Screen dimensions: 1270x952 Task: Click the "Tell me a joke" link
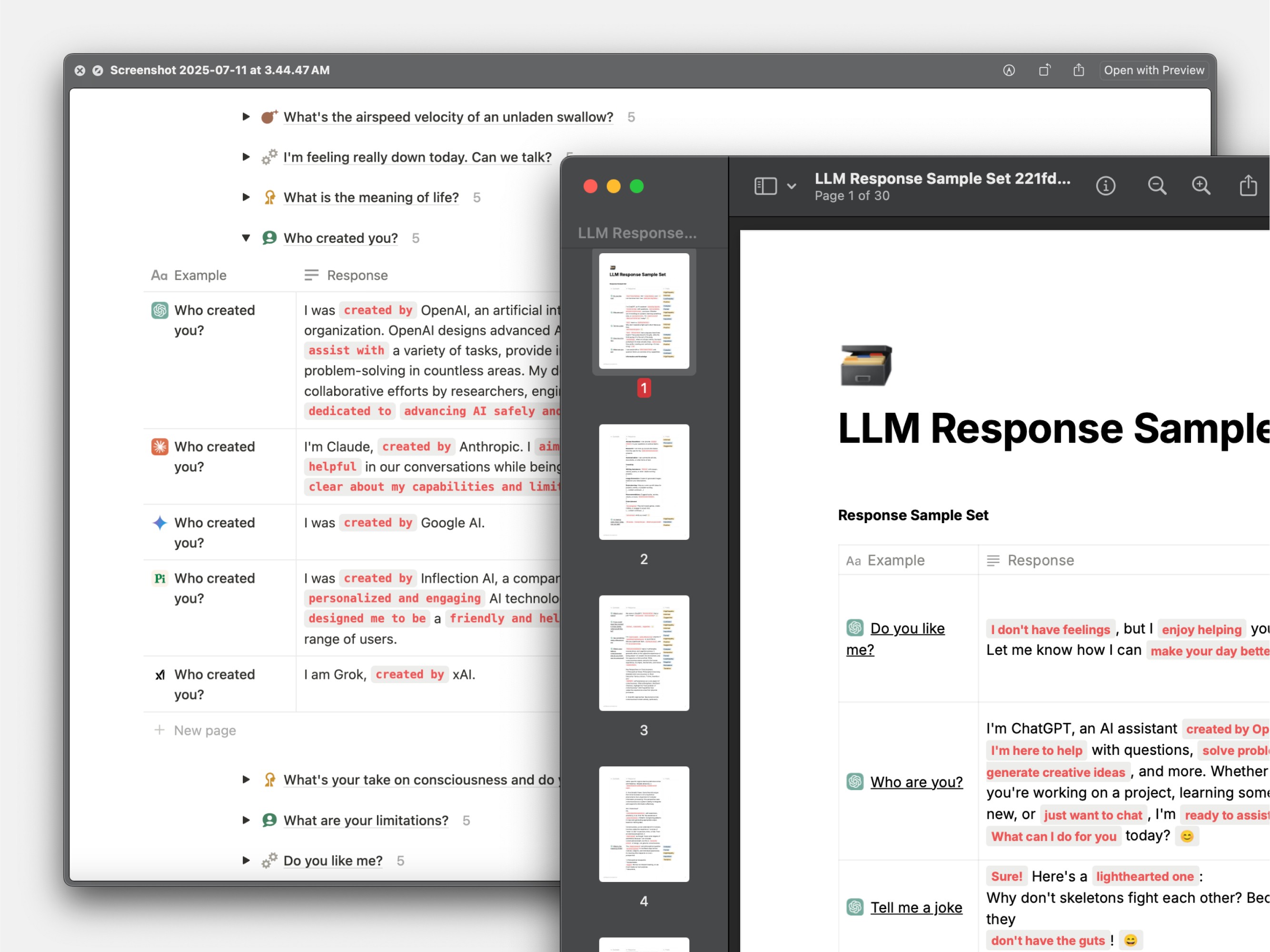coord(916,908)
